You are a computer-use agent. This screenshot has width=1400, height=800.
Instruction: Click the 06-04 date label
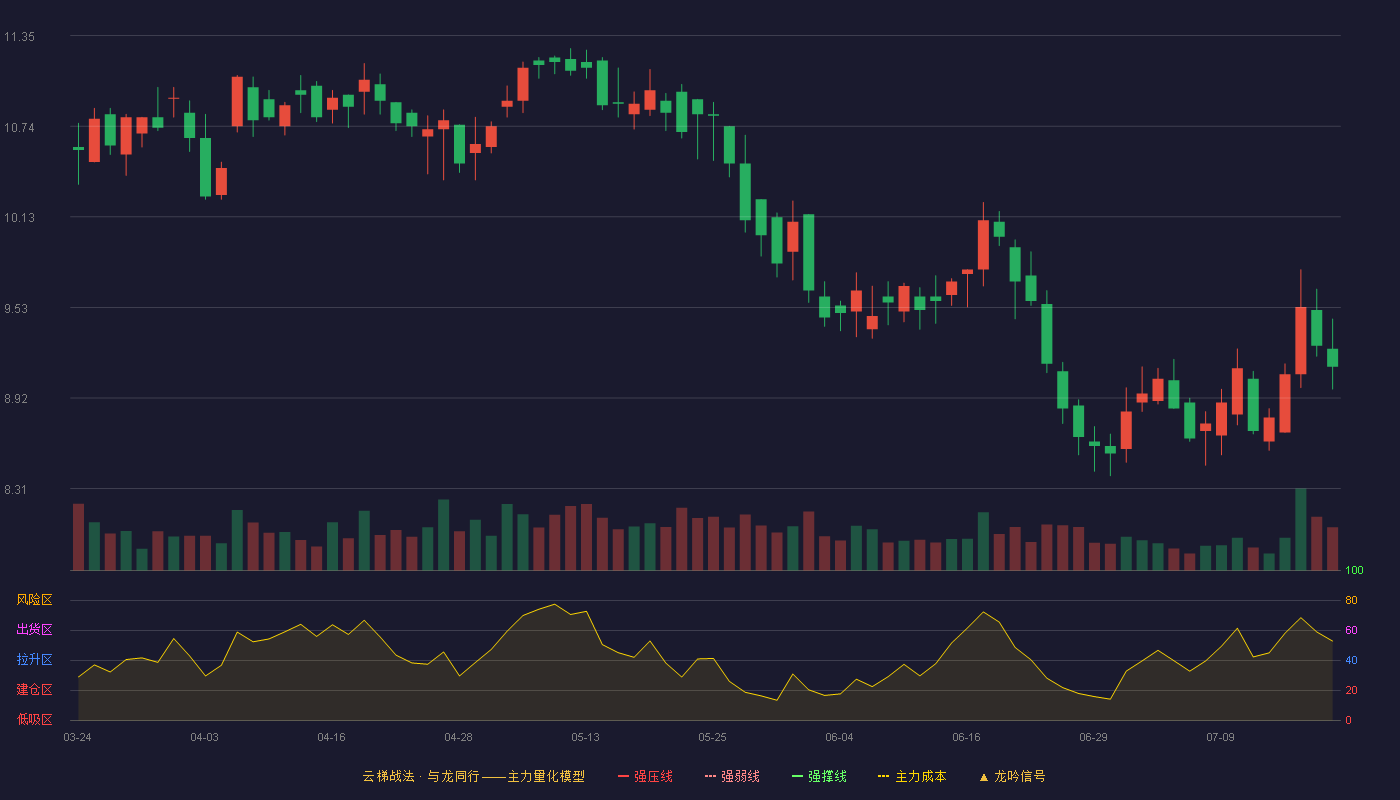[x=839, y=737]
